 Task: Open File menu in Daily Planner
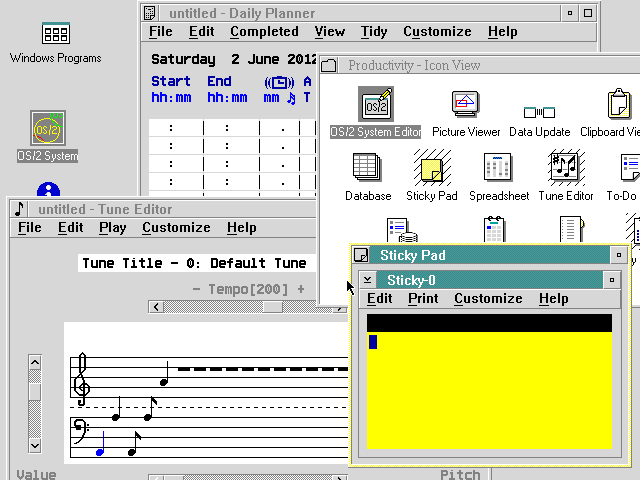point(160,32)
